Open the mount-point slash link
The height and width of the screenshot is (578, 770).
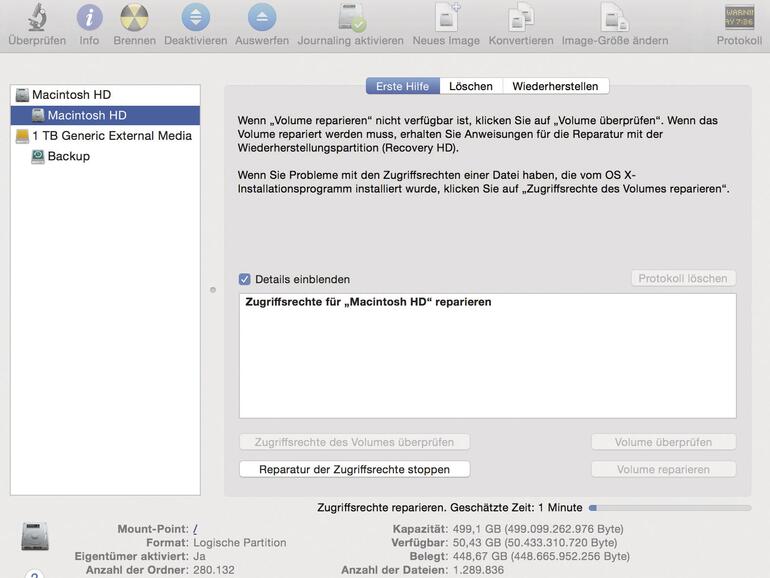click(x=195, y=529)
